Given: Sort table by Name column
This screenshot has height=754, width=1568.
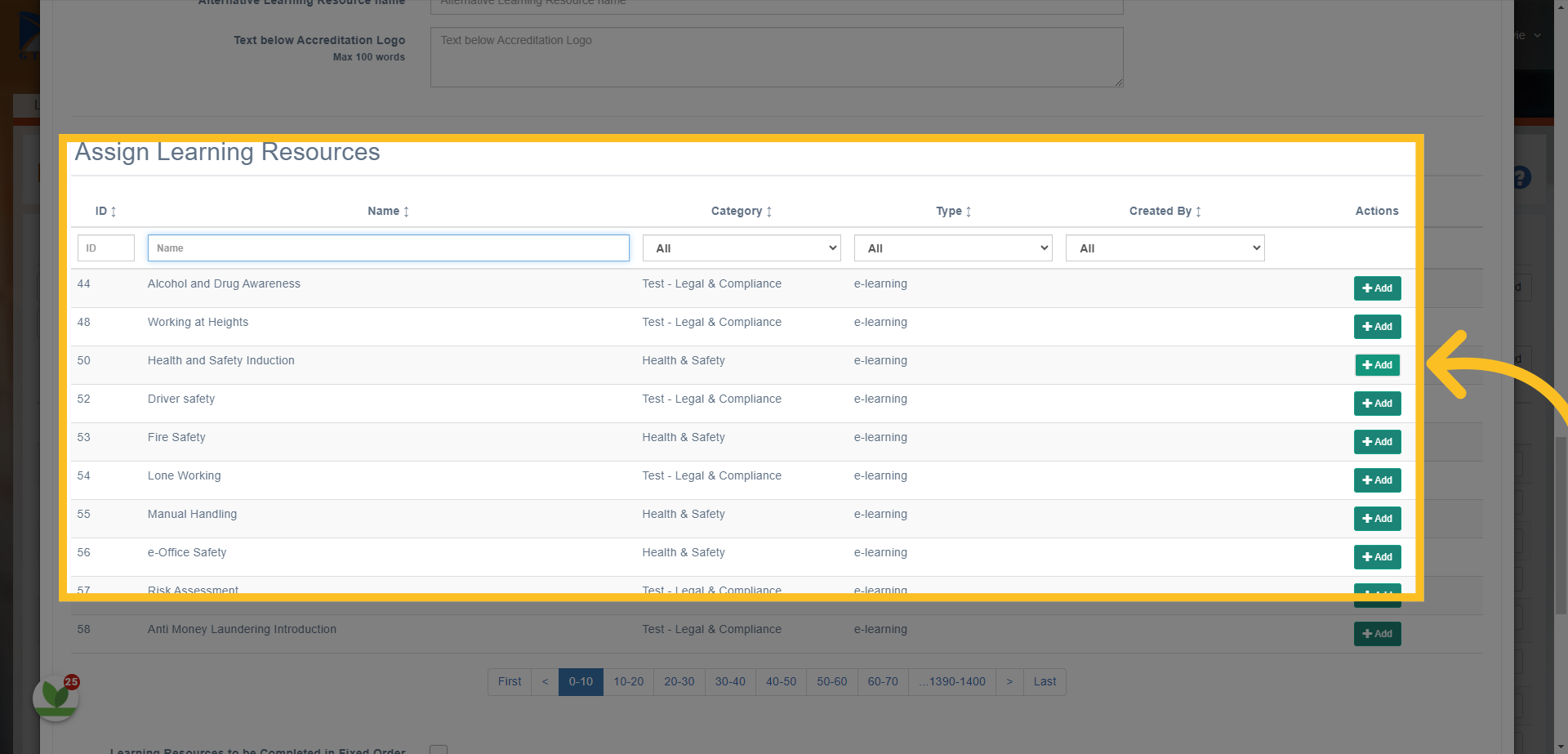Looking at the screenshot, I should [389, 211].
